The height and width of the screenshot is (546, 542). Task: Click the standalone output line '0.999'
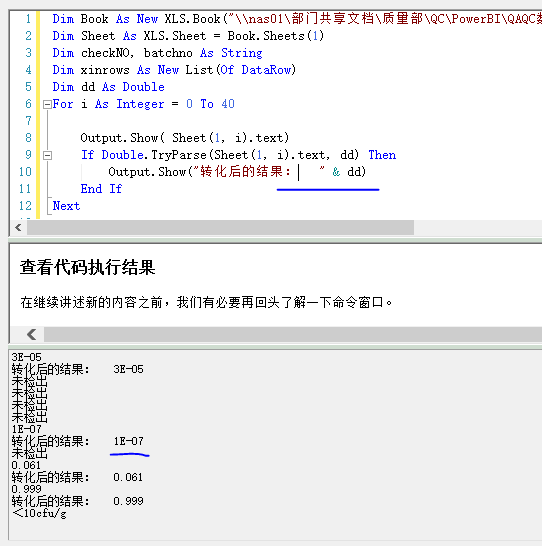pyautogui.click(x=26, y=489)
